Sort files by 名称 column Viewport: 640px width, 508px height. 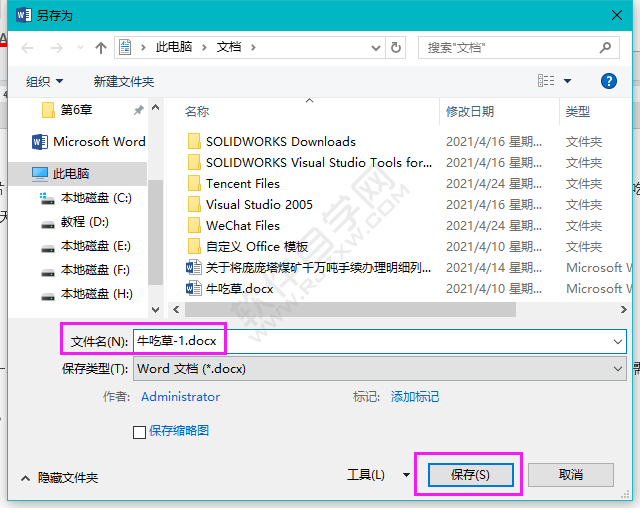[x=197, y=111]
